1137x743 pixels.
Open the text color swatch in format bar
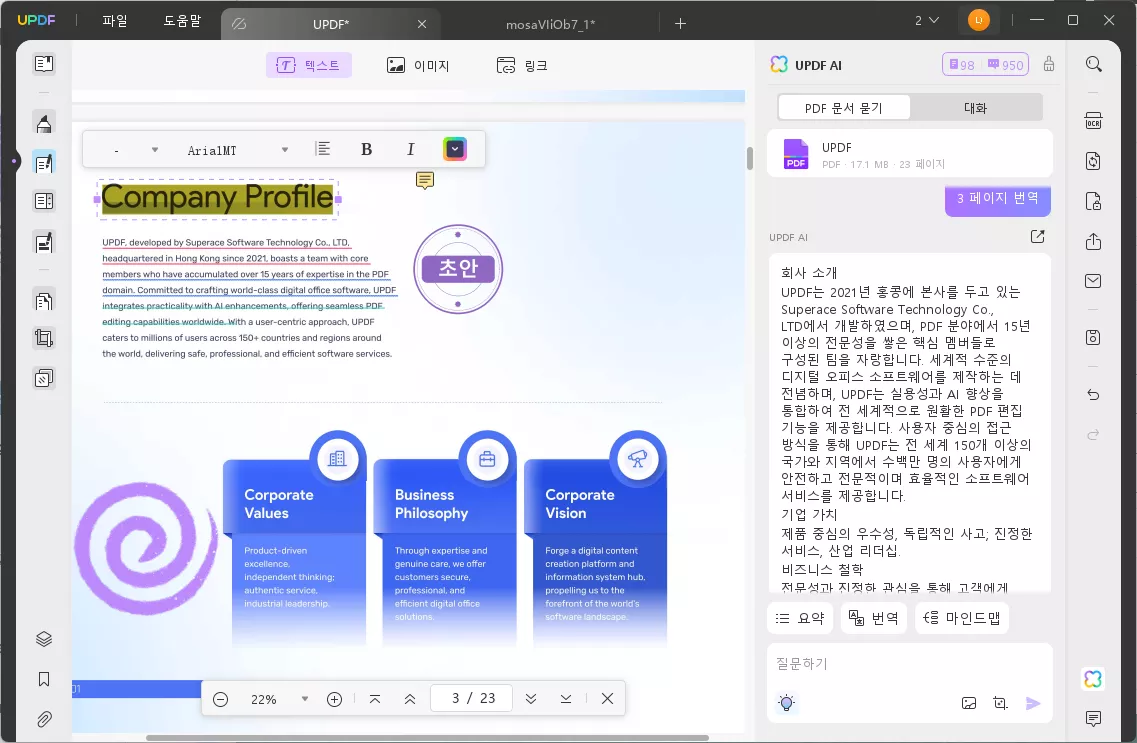coord(455,148)
